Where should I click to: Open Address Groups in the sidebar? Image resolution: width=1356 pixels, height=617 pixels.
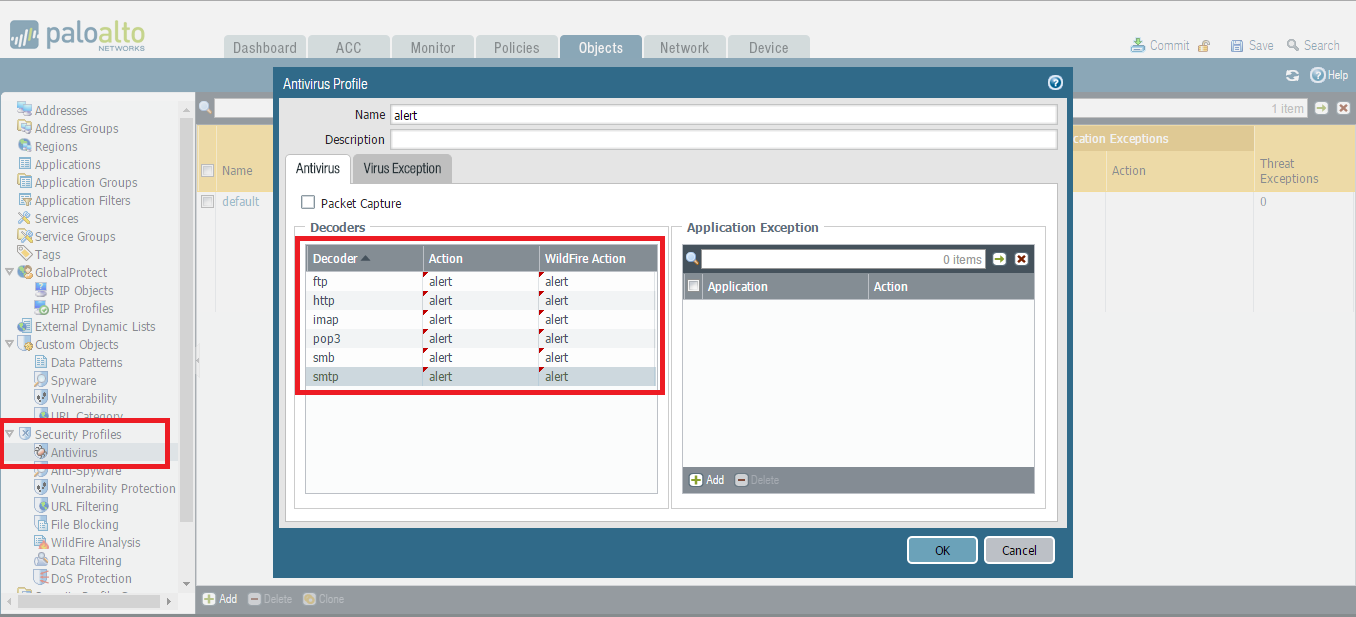76,128
